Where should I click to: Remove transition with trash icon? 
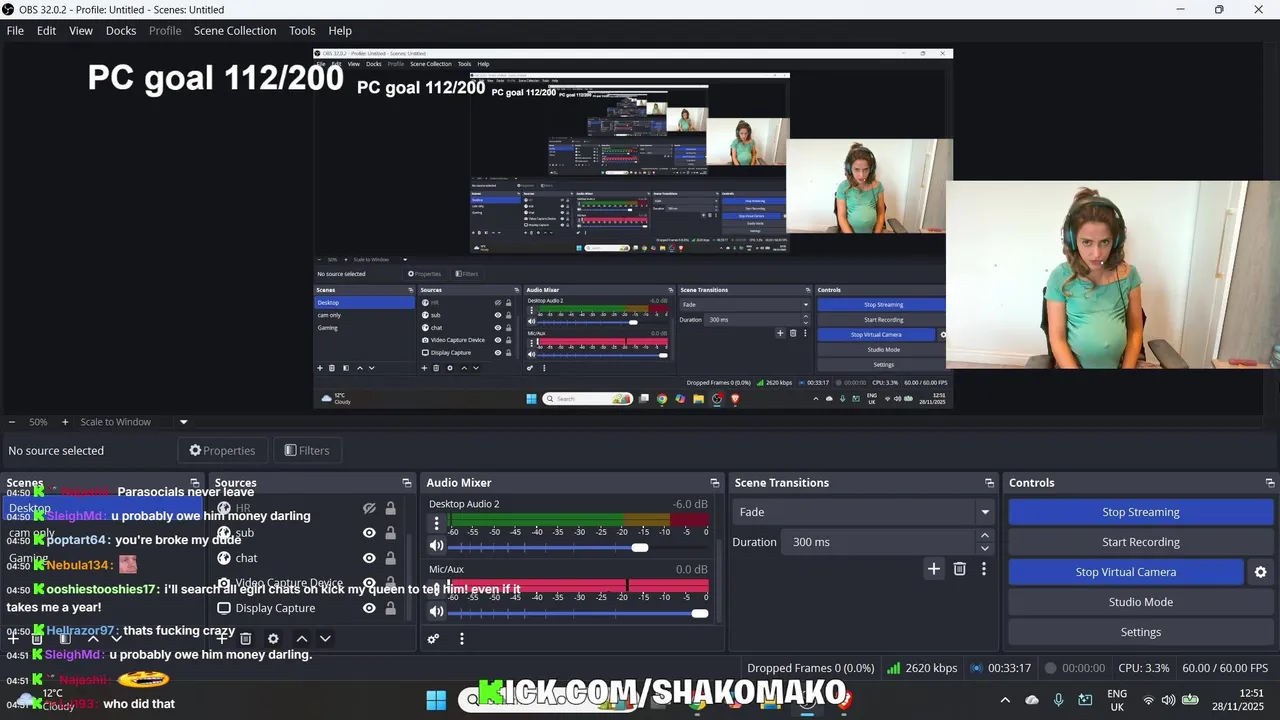pyautogui.click(x=959, y=569)
